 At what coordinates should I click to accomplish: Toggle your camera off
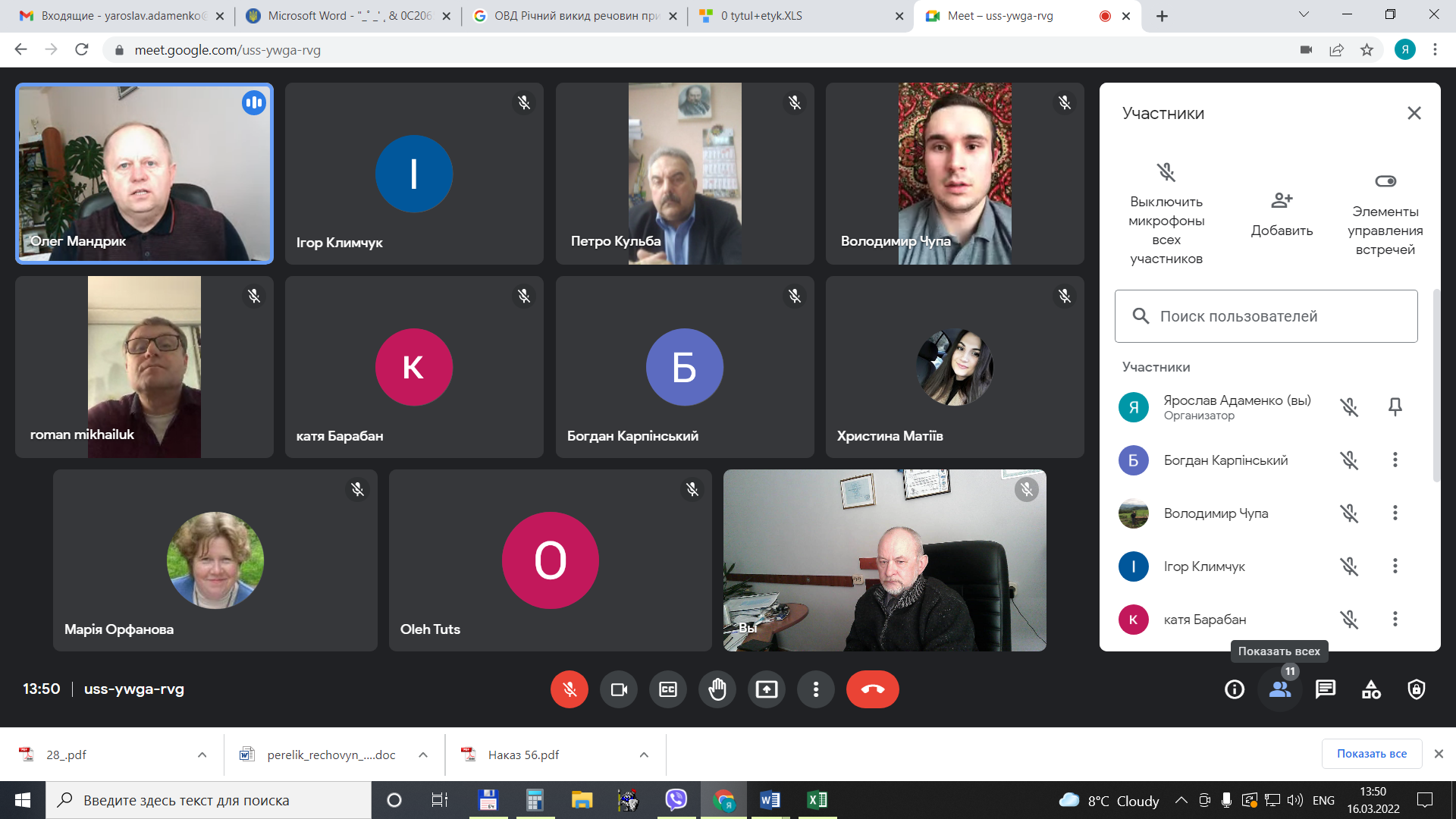pyautogui.click(x=619, y=689)
